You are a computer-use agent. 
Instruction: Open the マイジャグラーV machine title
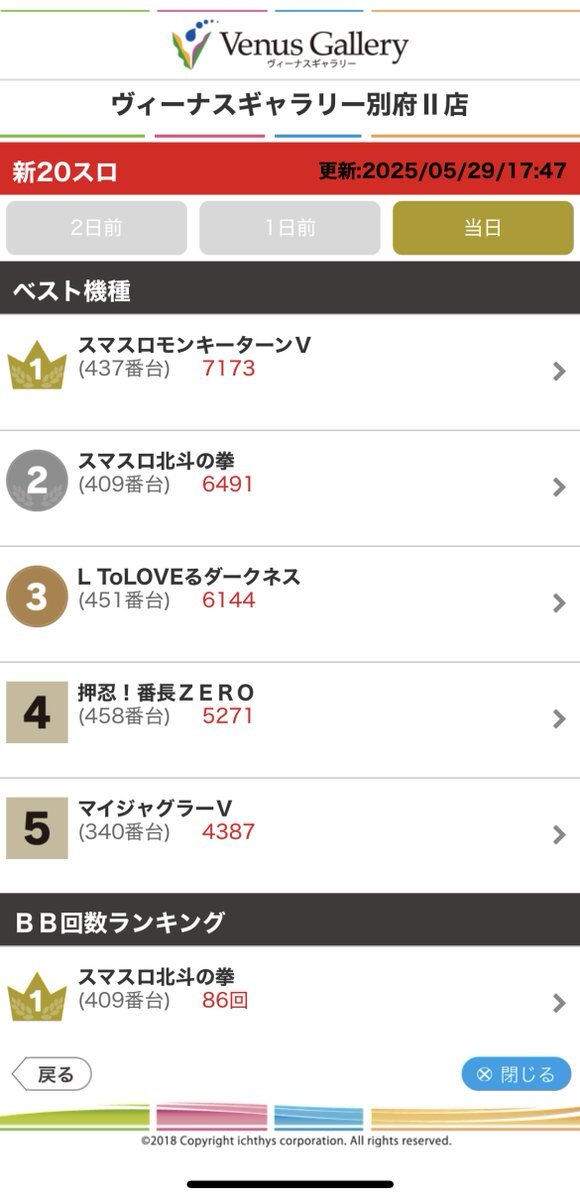(x=155, y=808)
